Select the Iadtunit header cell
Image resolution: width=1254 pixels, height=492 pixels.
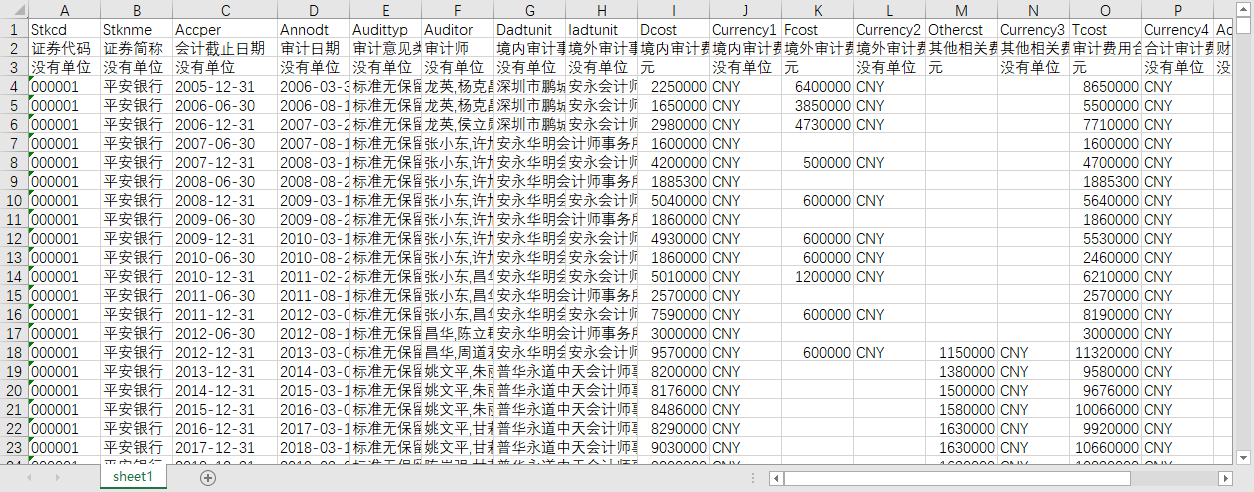tap(601, 29)
